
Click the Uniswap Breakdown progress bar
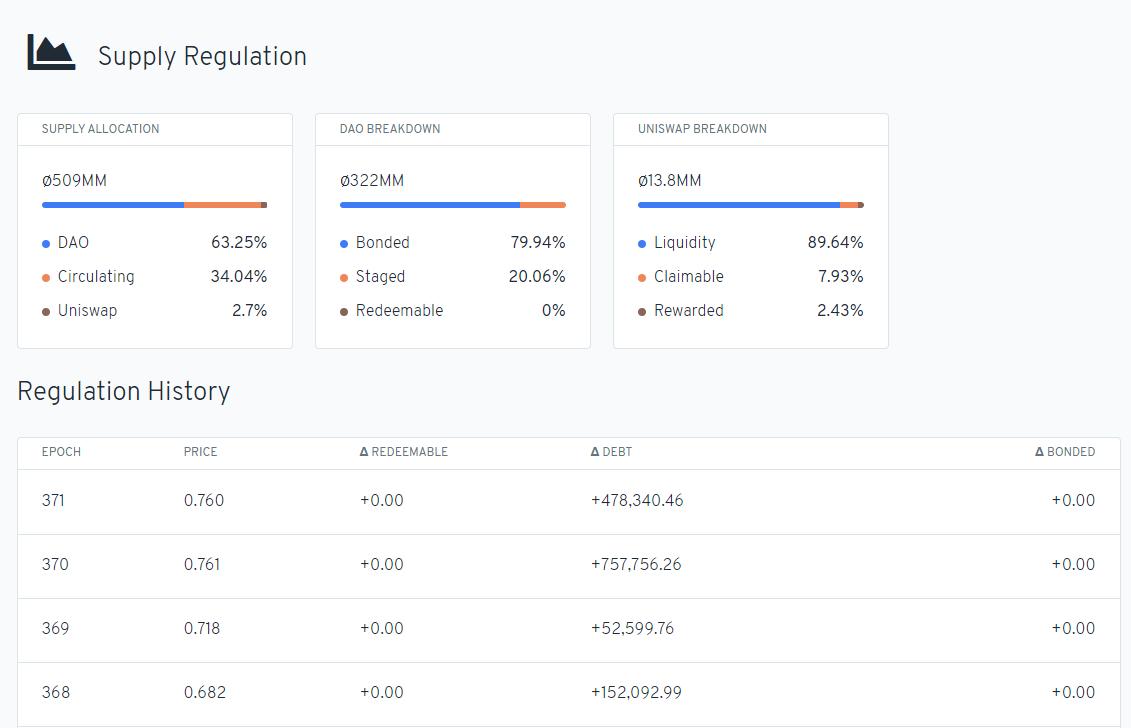[x=750, y=205]
